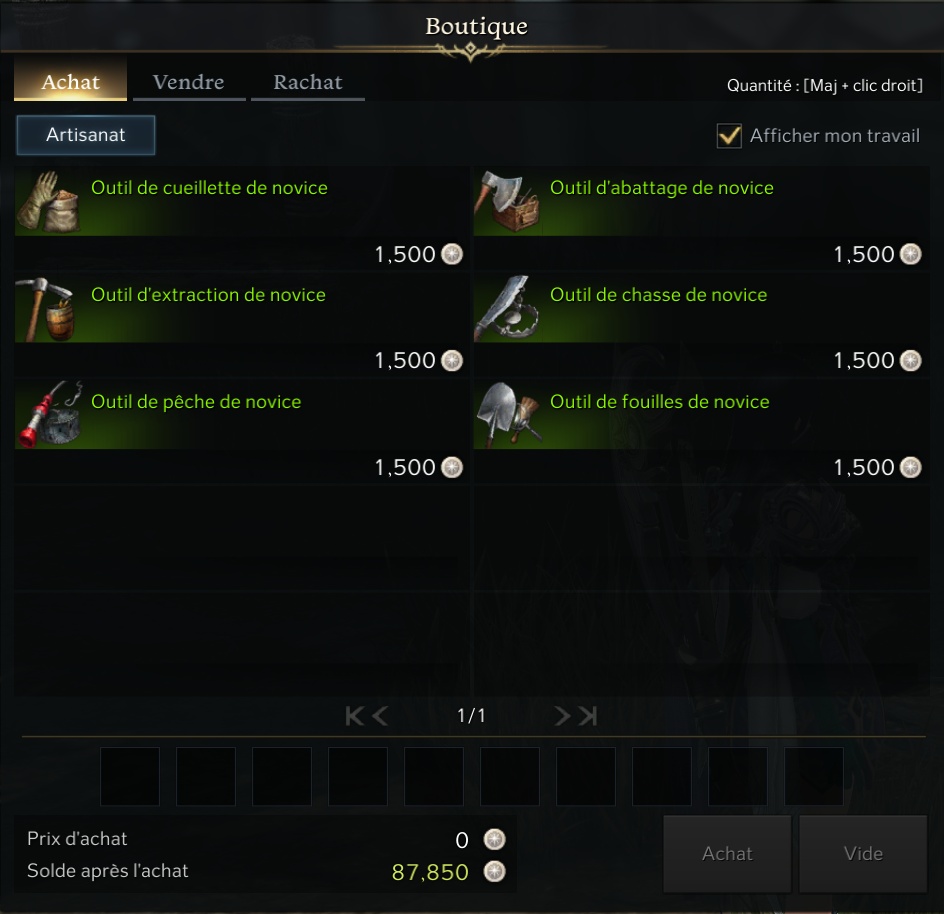Toggle the Afficher mon travail checkbox
This screenshot has width=944, height=914.
click(729, 135)
